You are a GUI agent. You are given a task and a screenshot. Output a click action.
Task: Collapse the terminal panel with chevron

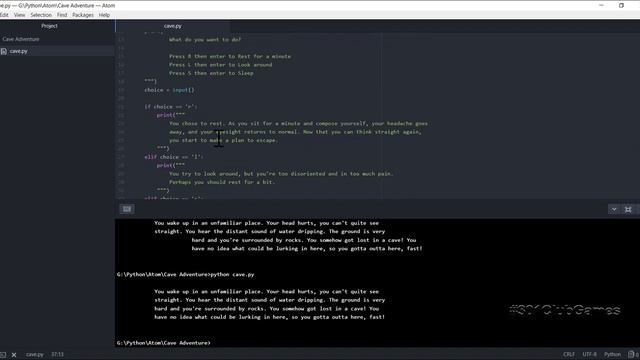coord(614,209)
